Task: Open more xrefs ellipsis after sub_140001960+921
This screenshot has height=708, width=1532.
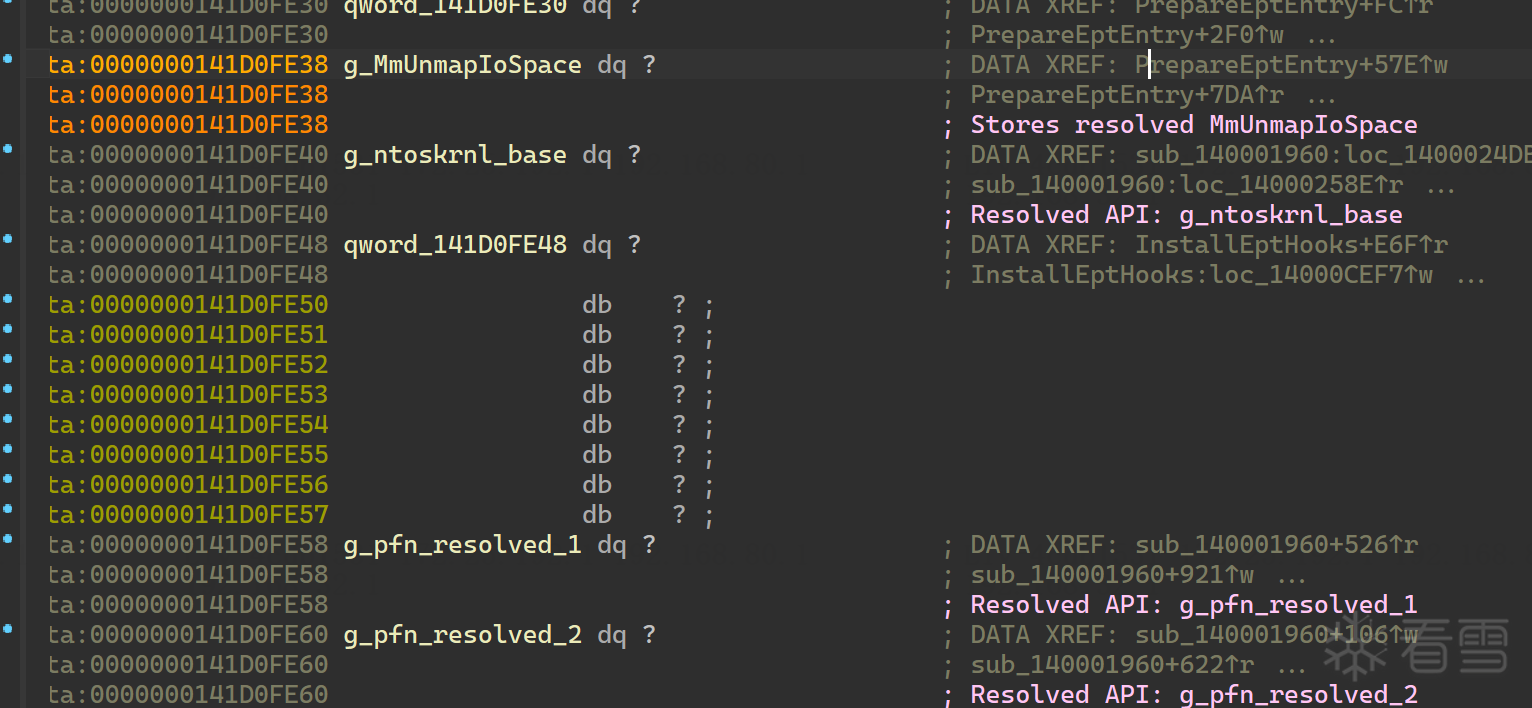Action: tap(1292, 577)
